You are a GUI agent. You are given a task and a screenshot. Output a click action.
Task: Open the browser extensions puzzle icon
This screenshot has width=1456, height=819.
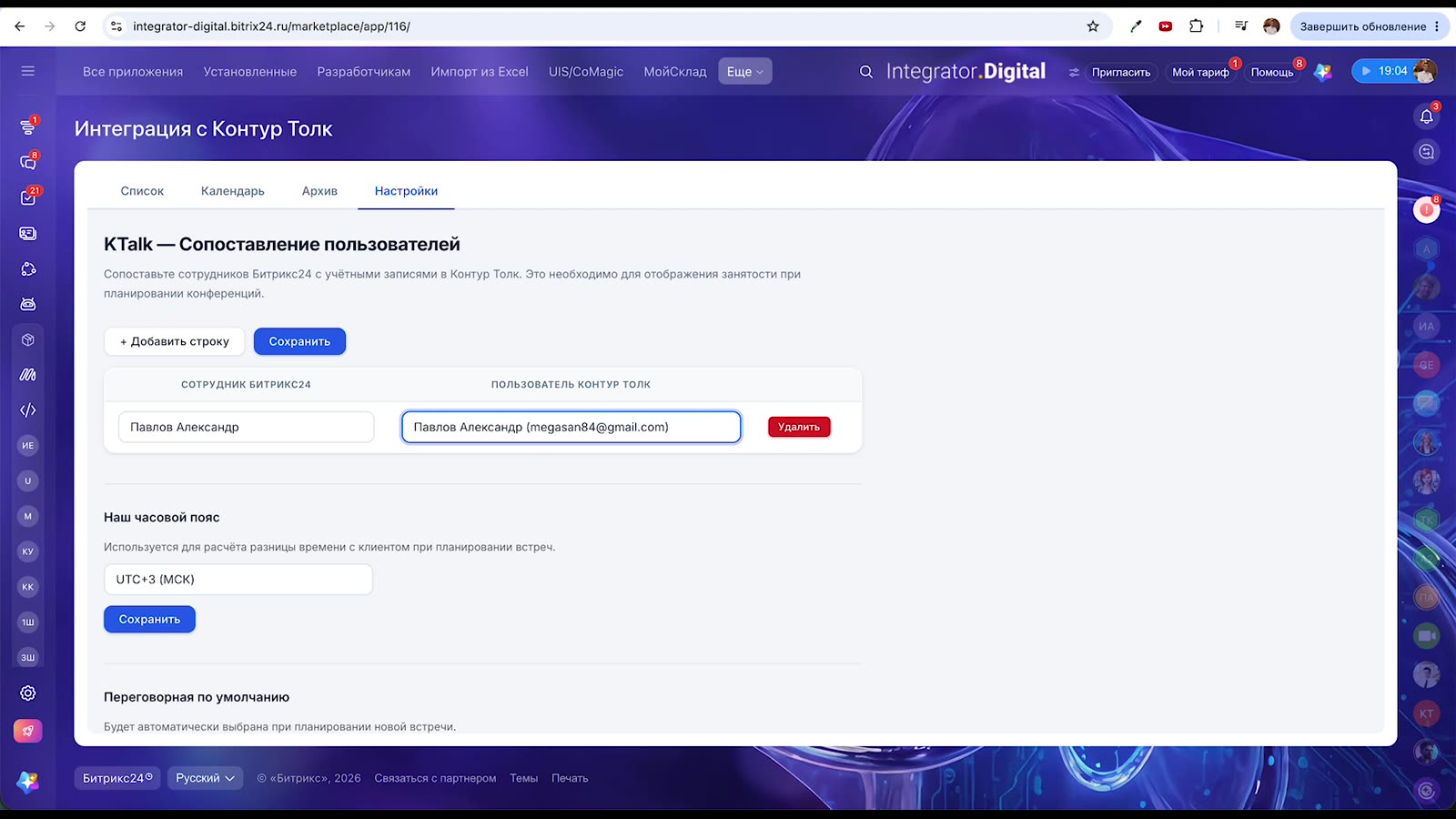1197,26
